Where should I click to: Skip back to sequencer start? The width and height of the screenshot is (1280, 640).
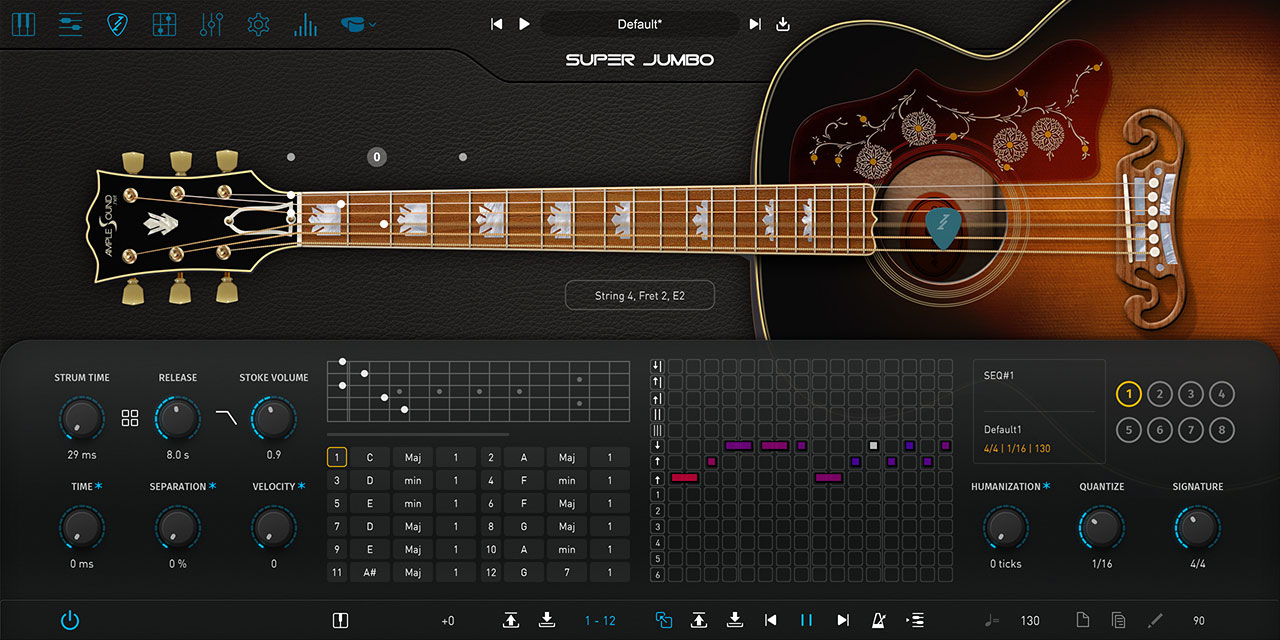(771, 620)
